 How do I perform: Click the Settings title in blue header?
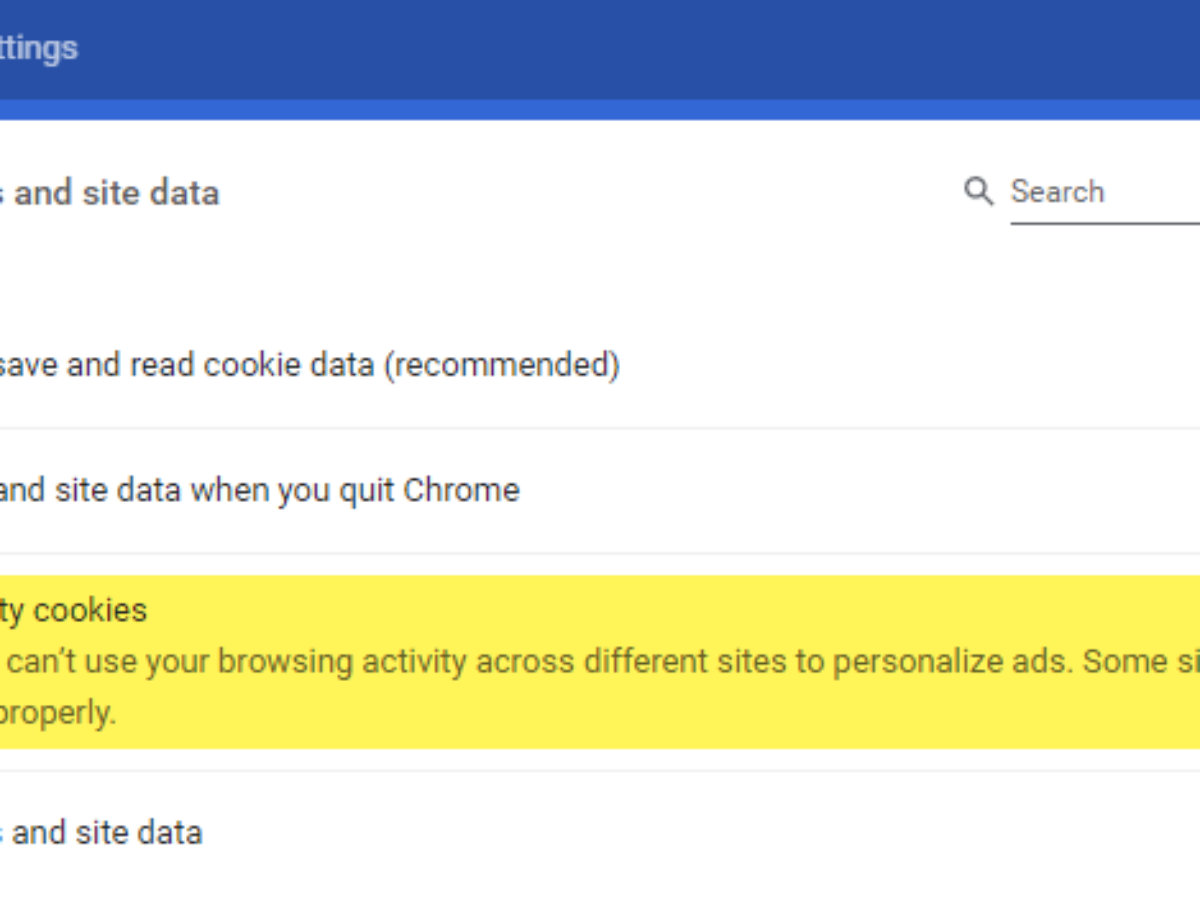[x=38, y=47]
